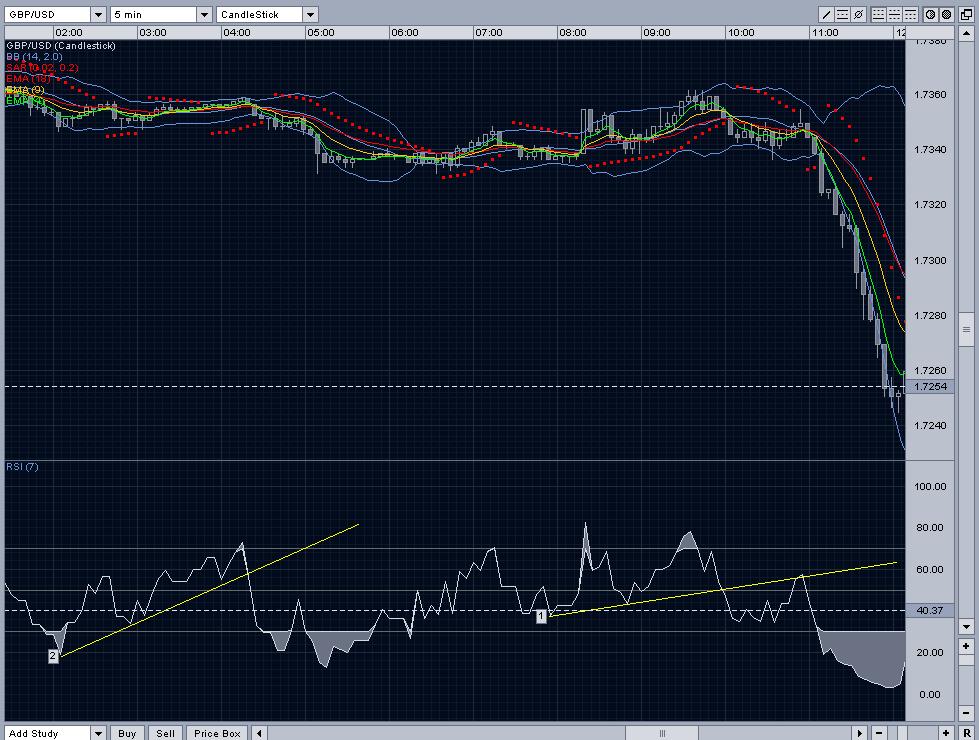
Task: Toggle the fully shaded octagon icon
Action: pyautogui.click(x=946, y=15)
